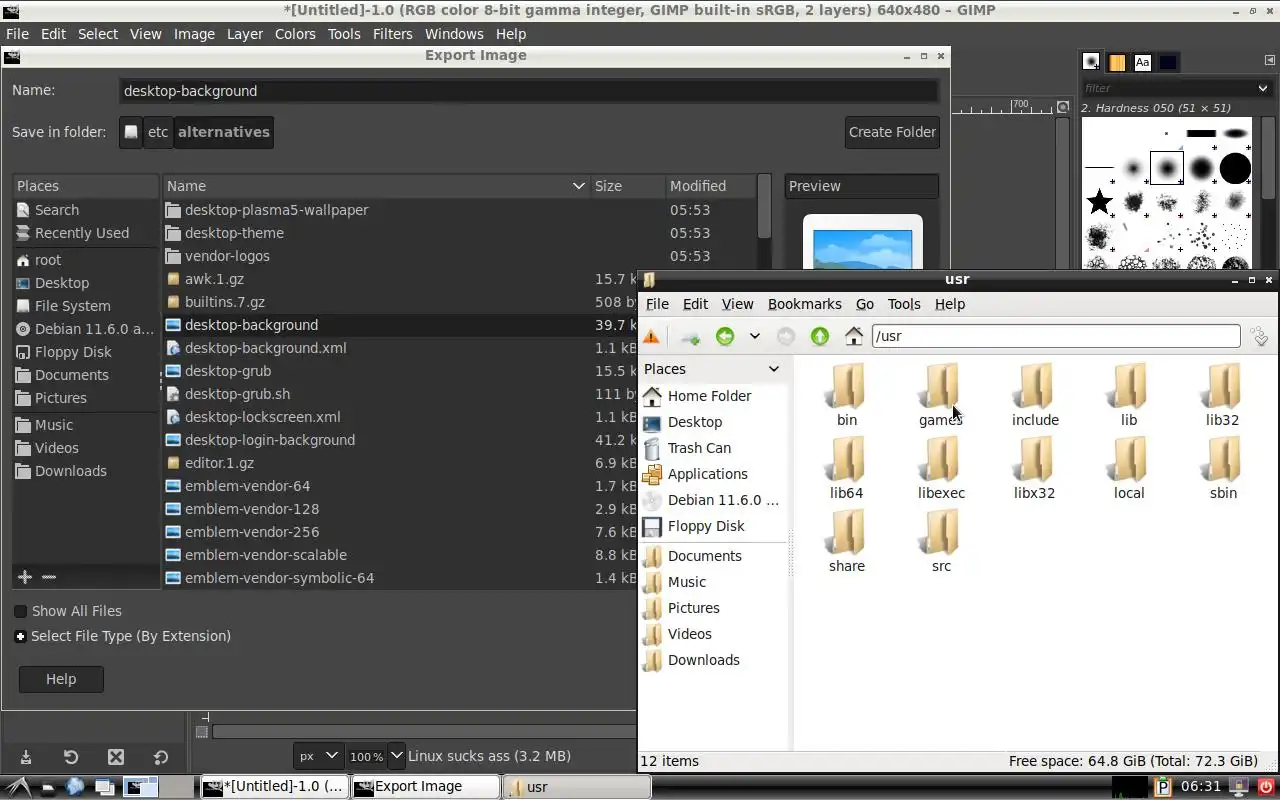The height and width of the screenshot is (800, 1280).
Task: Go back with green left arrow
Action: [x=725, y=337]
